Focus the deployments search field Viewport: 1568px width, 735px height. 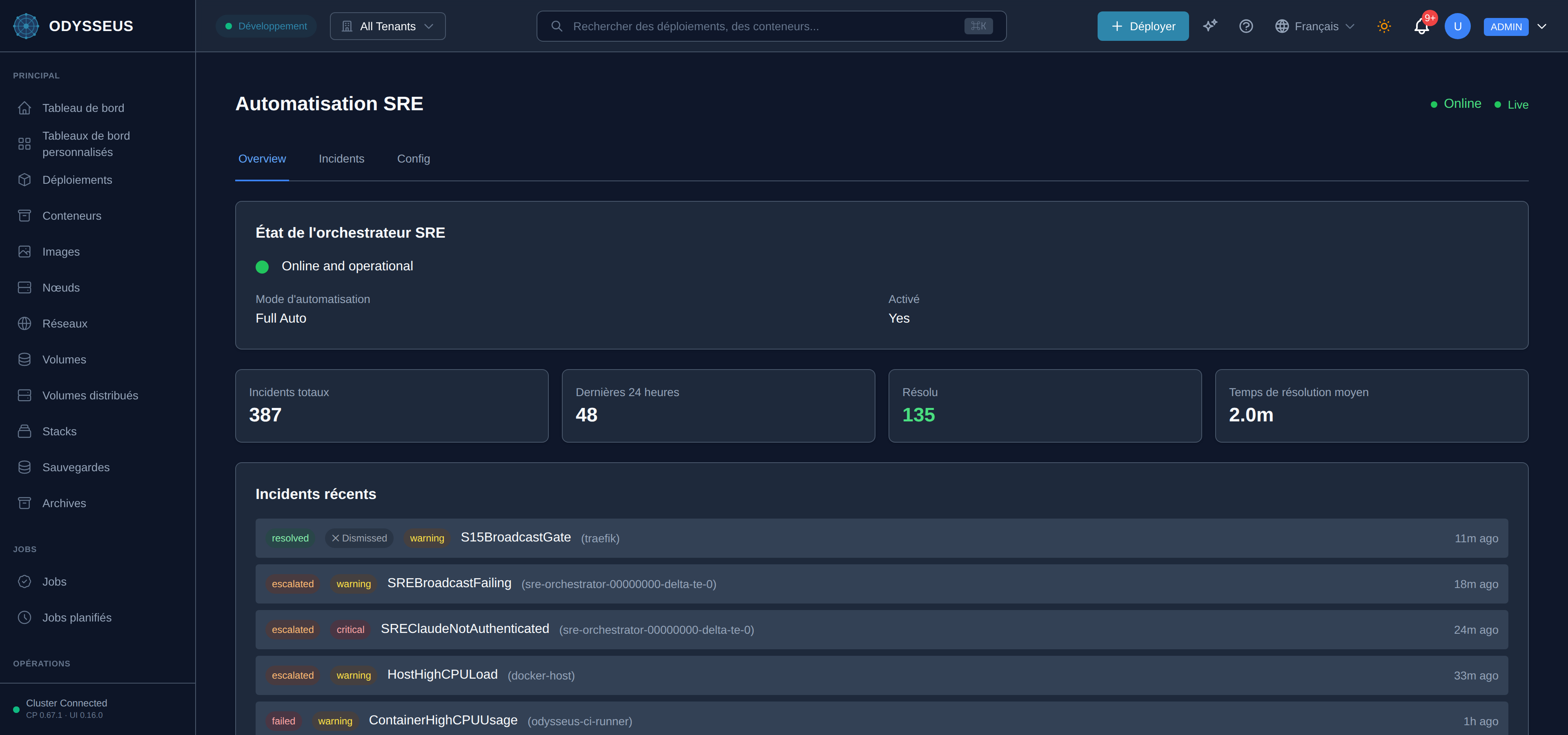pos(771,26)
